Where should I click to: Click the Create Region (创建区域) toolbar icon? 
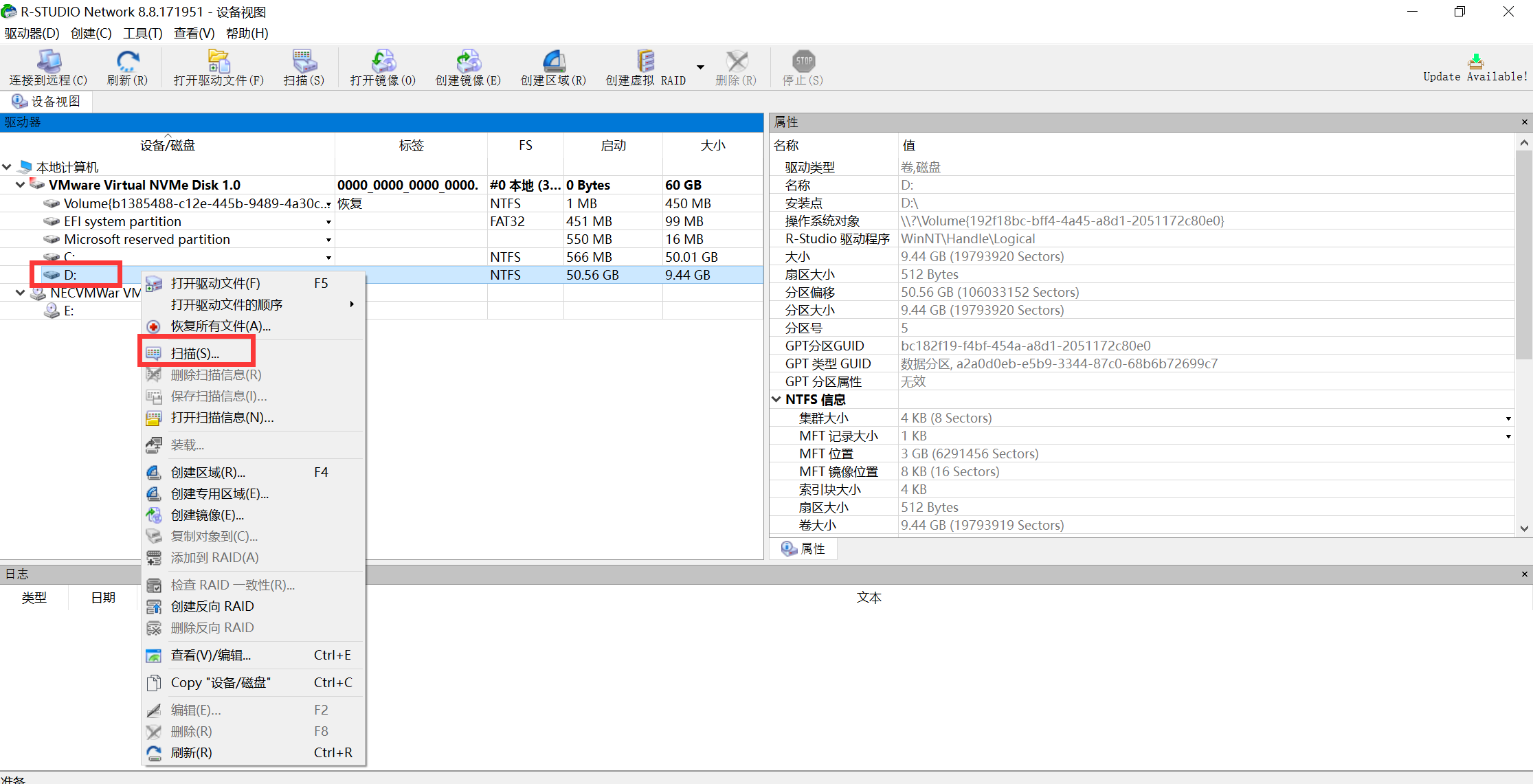pos(553,67)
